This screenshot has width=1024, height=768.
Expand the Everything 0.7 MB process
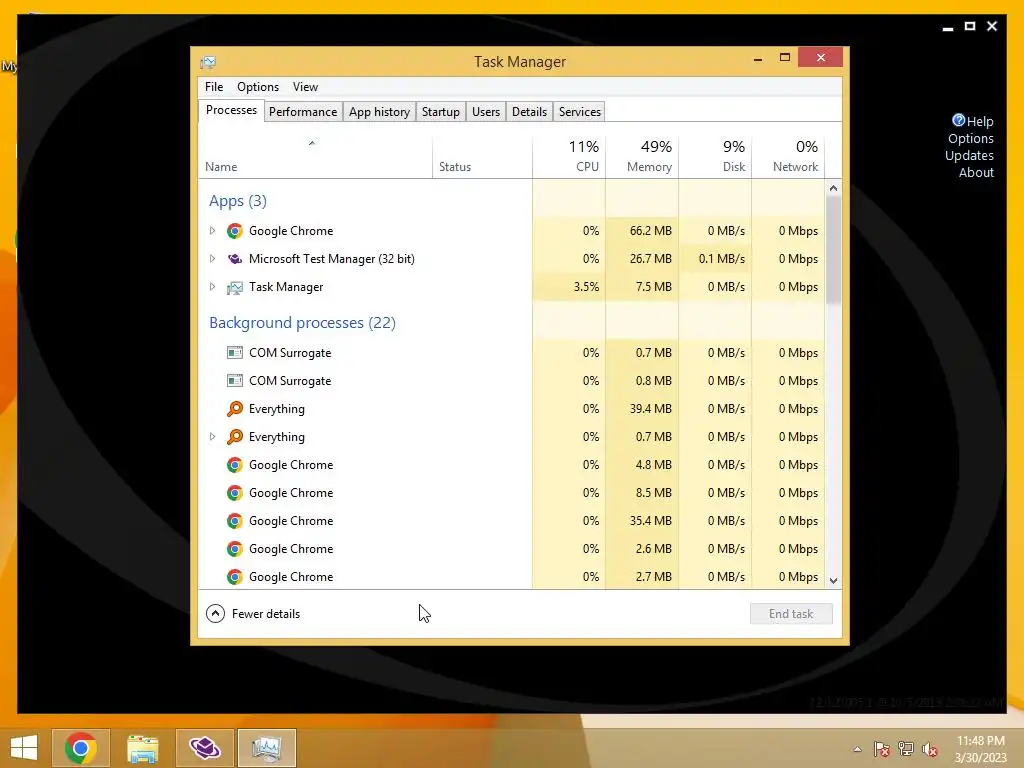pyautogui.click(x=212, y=437)
